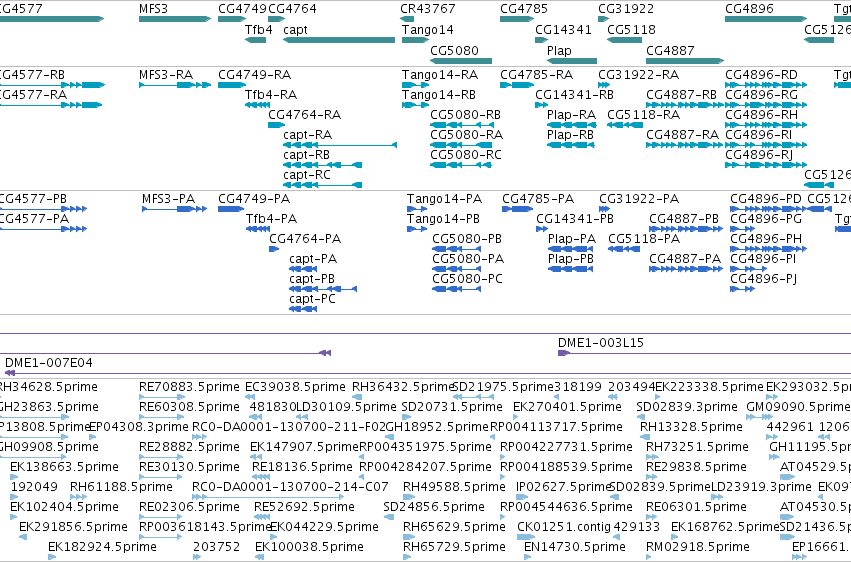This screenshot has height=562, width=851.
Task: Click the CG4896-RJ transcript glyph
Action: point(766,165)
